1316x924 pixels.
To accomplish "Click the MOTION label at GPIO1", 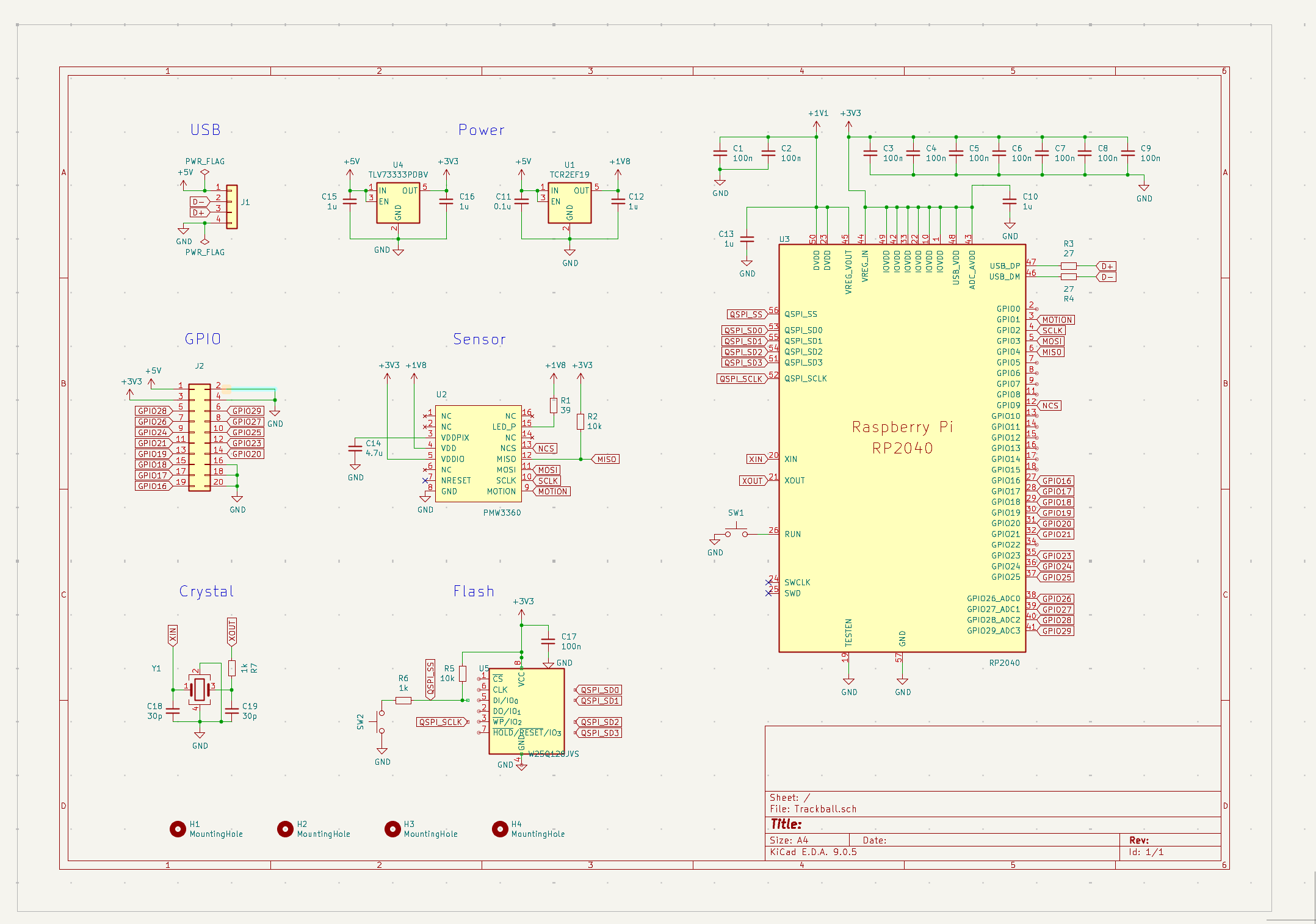I will click(x=1057, y=320).
